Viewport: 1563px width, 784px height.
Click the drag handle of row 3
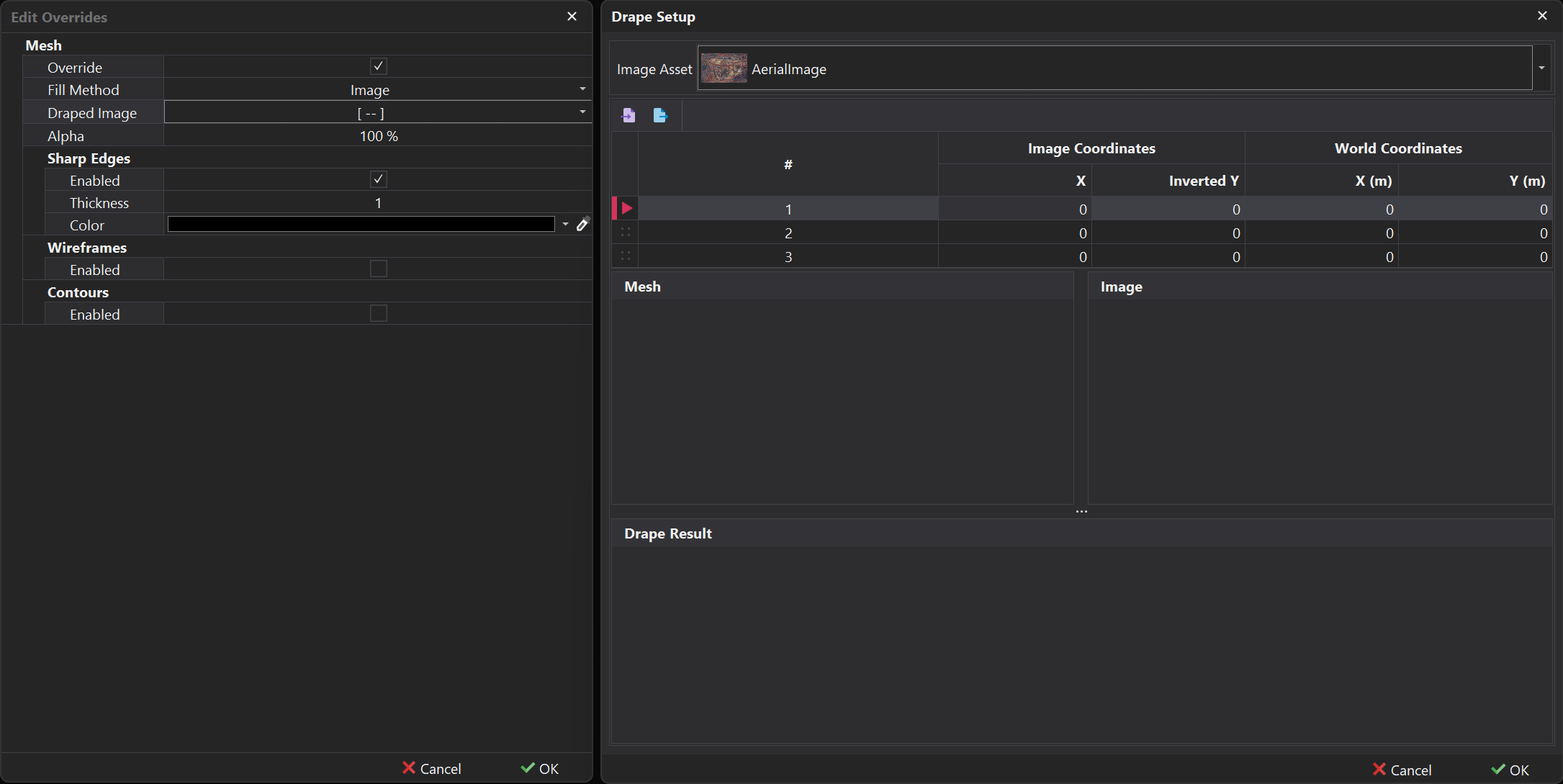click(625, 256)
